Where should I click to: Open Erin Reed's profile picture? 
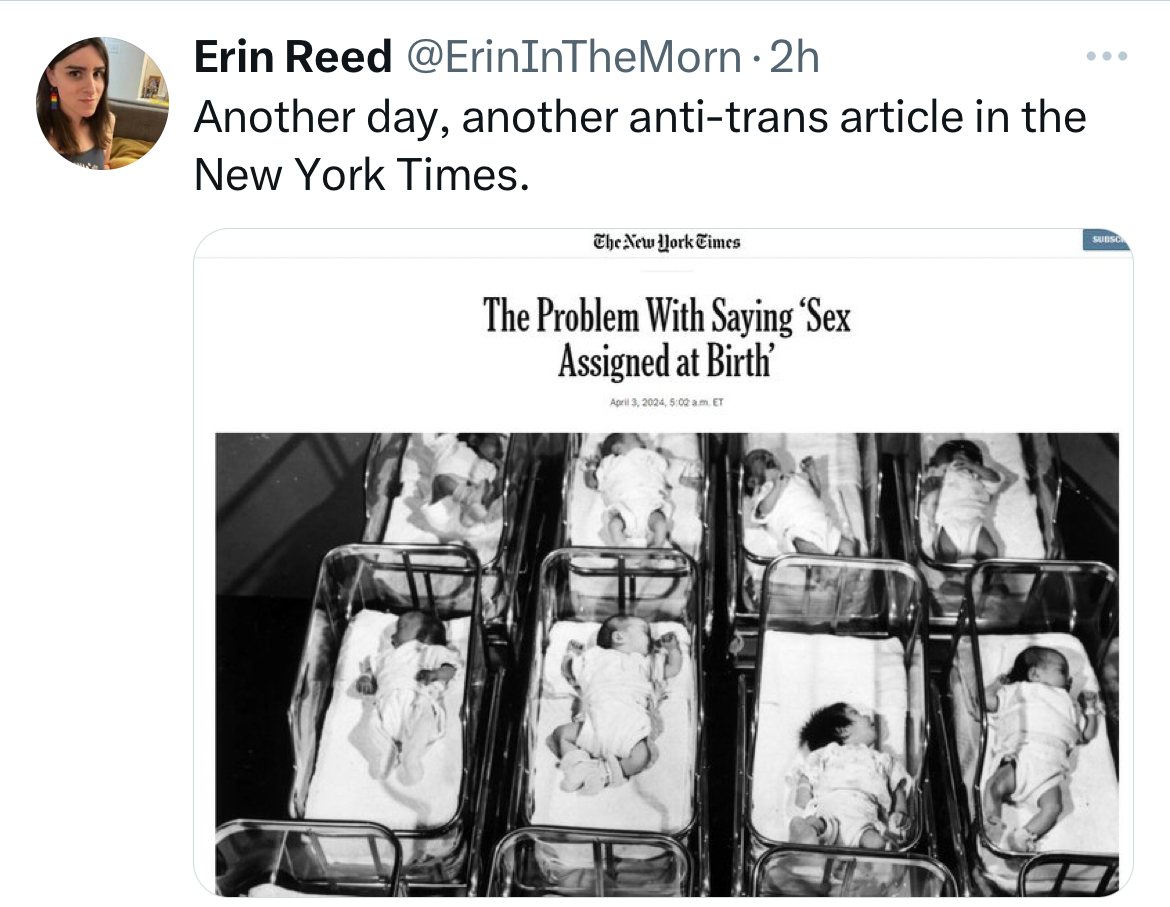coord(102,103)
